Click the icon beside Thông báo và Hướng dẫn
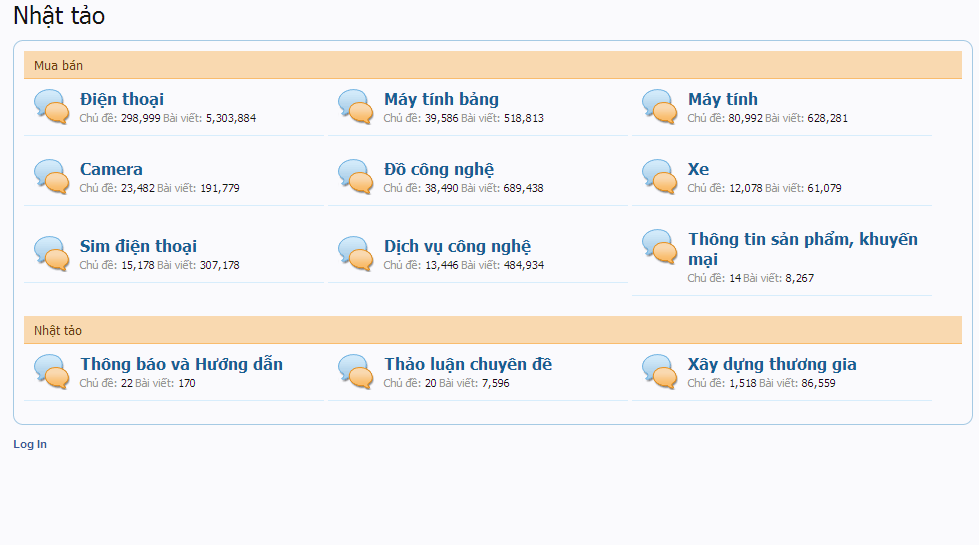The width and height of the screenshot is (979, 545). coord(51,371)
